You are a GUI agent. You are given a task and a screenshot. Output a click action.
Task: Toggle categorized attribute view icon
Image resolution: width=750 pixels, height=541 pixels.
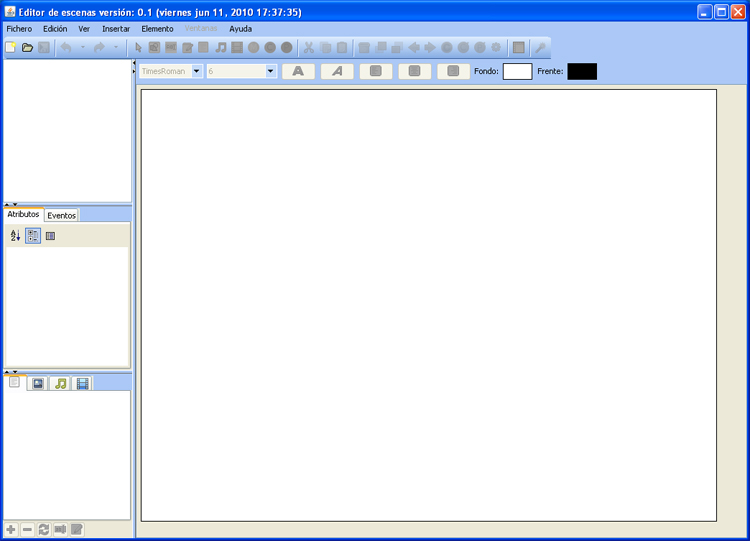pos(33,235)
